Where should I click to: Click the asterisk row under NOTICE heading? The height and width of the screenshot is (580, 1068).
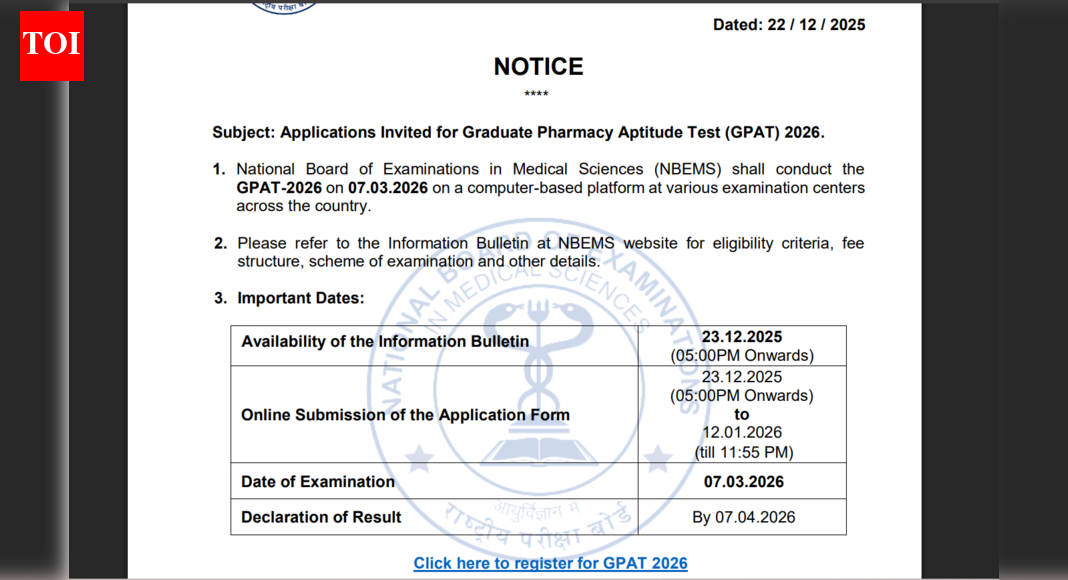click(x=538, y=92)
